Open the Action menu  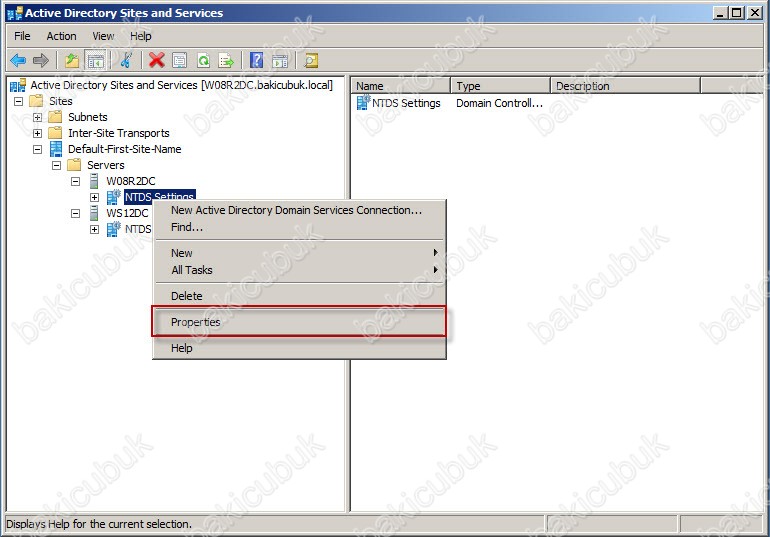61,36
